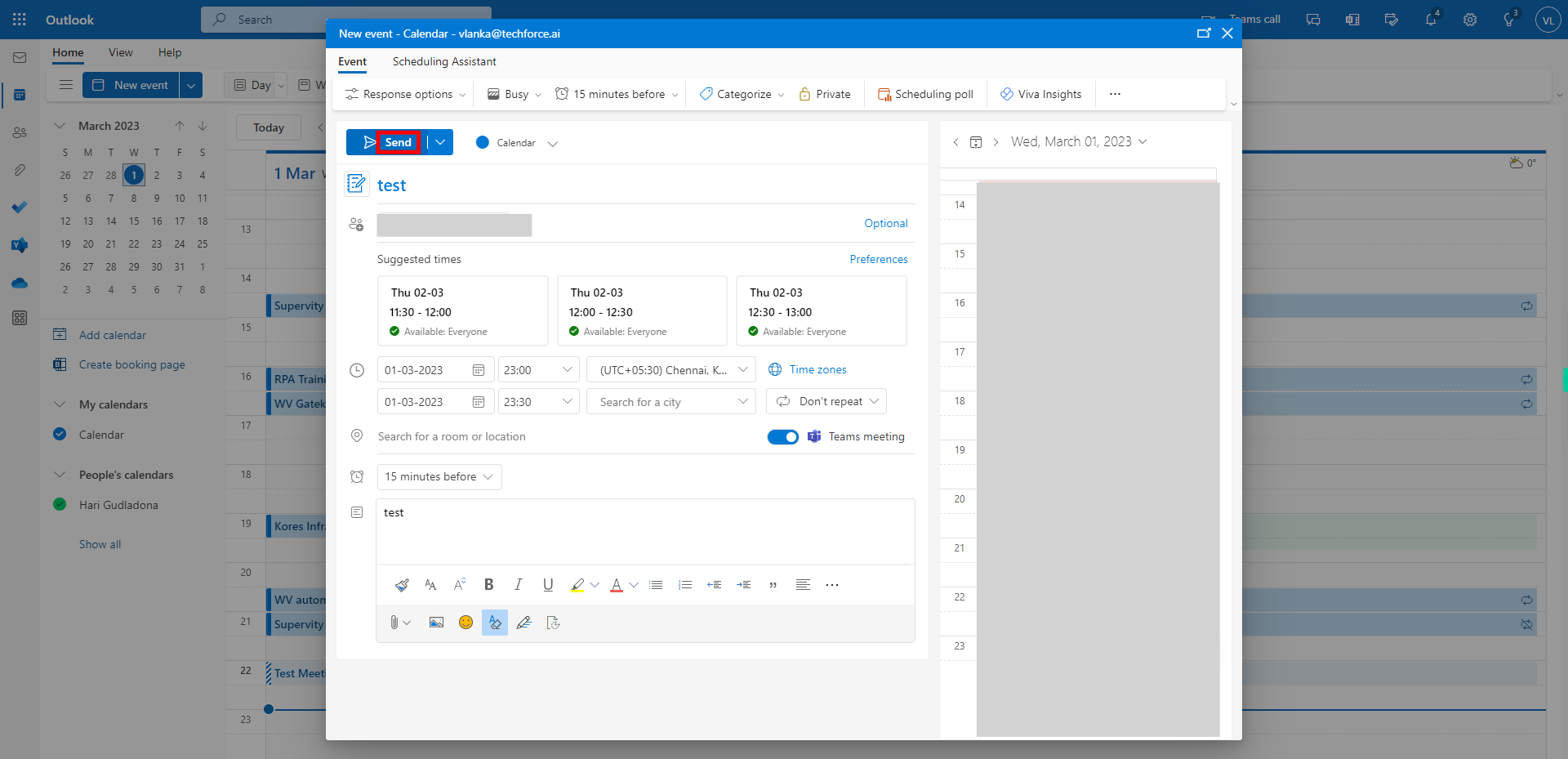
Task: Collapse My calendars section
Action: click(x=59, y=404)
